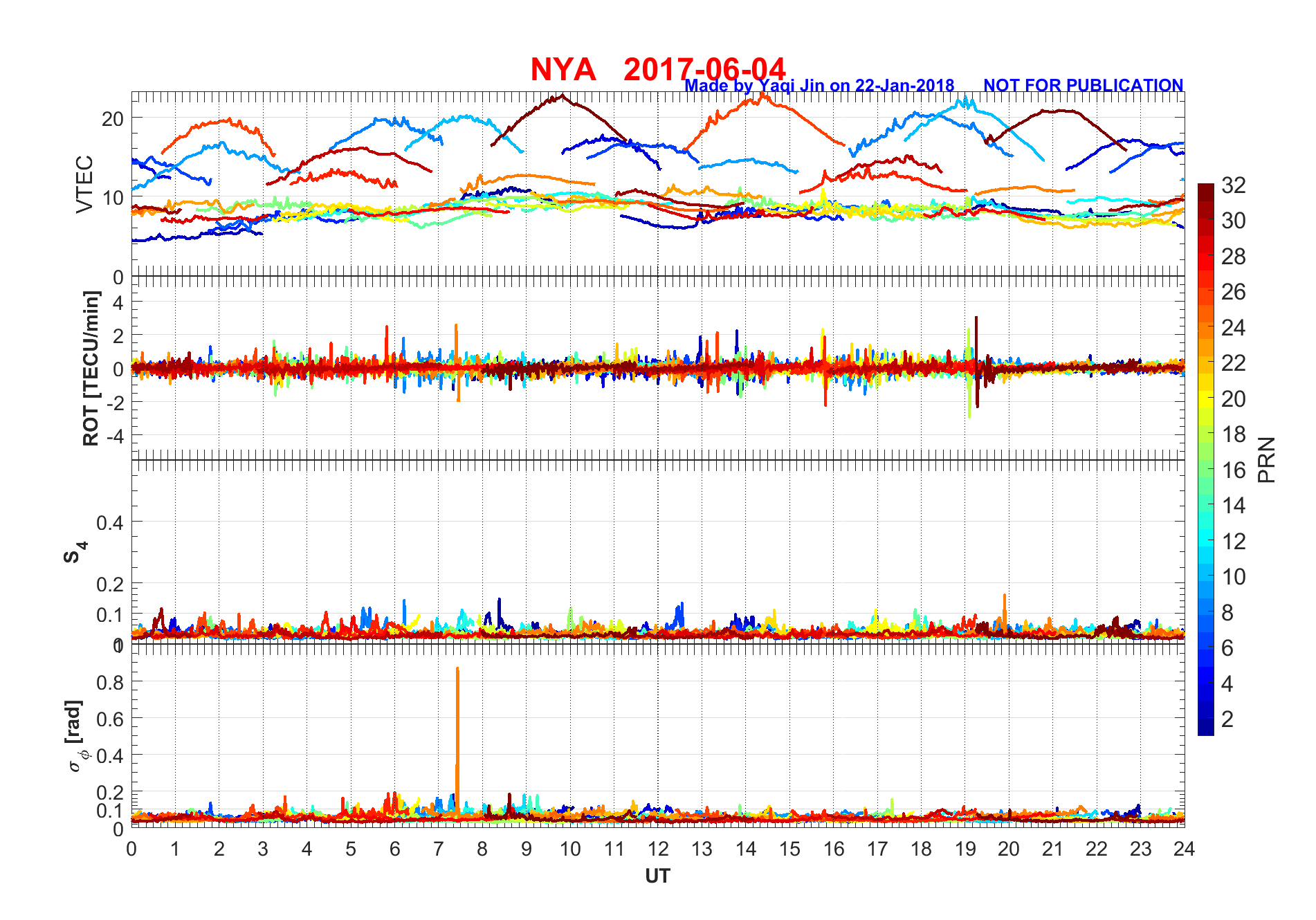
Task: Click the PRN colorbar label
Action: [1266, 460]
